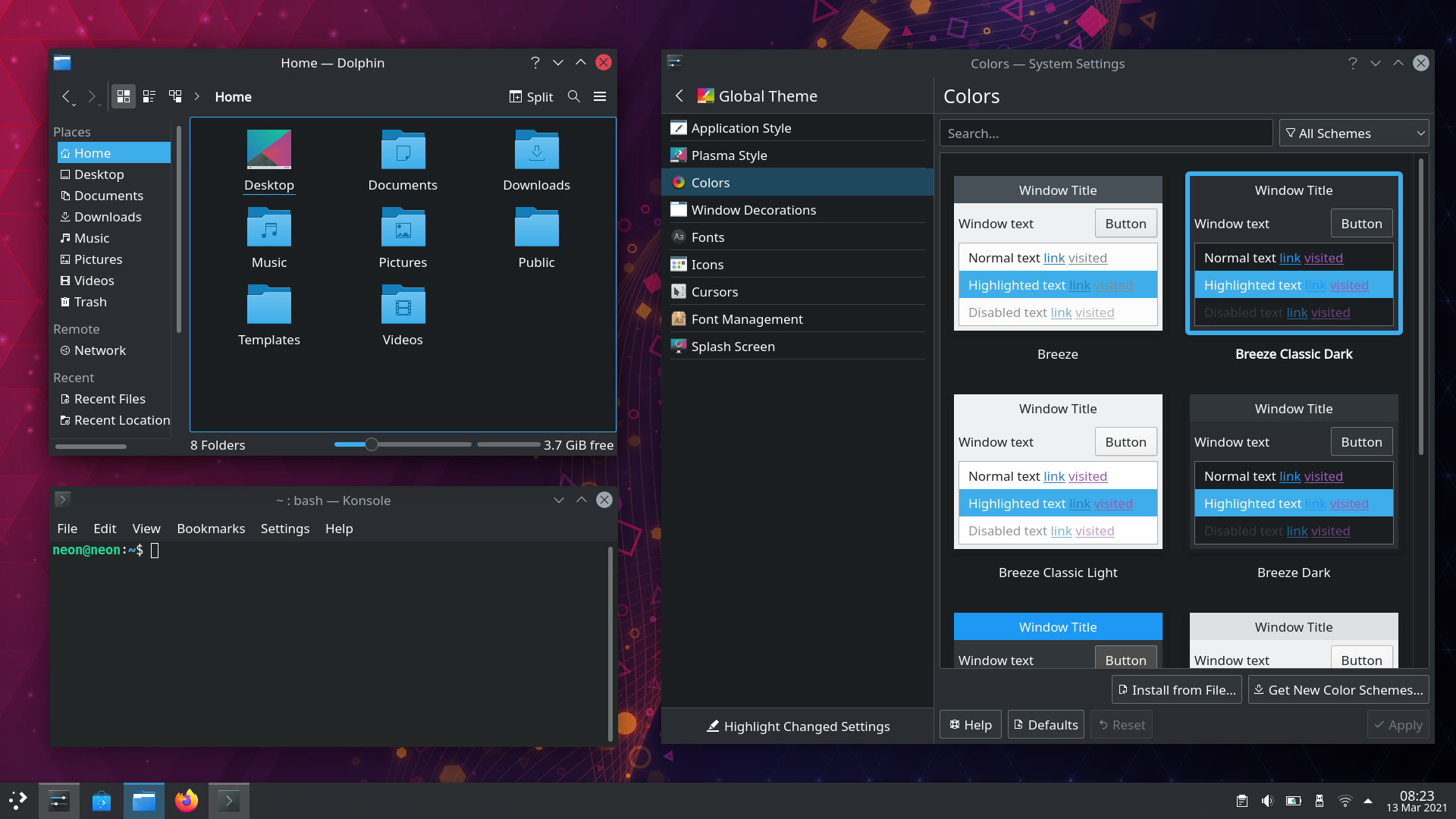Open System Settings taskbar entry

tap(59, 801)
